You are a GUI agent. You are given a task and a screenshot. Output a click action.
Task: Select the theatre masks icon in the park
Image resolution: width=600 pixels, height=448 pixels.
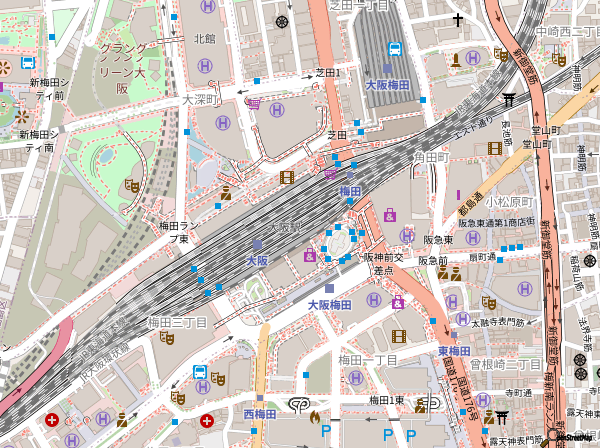pos(131,186)
